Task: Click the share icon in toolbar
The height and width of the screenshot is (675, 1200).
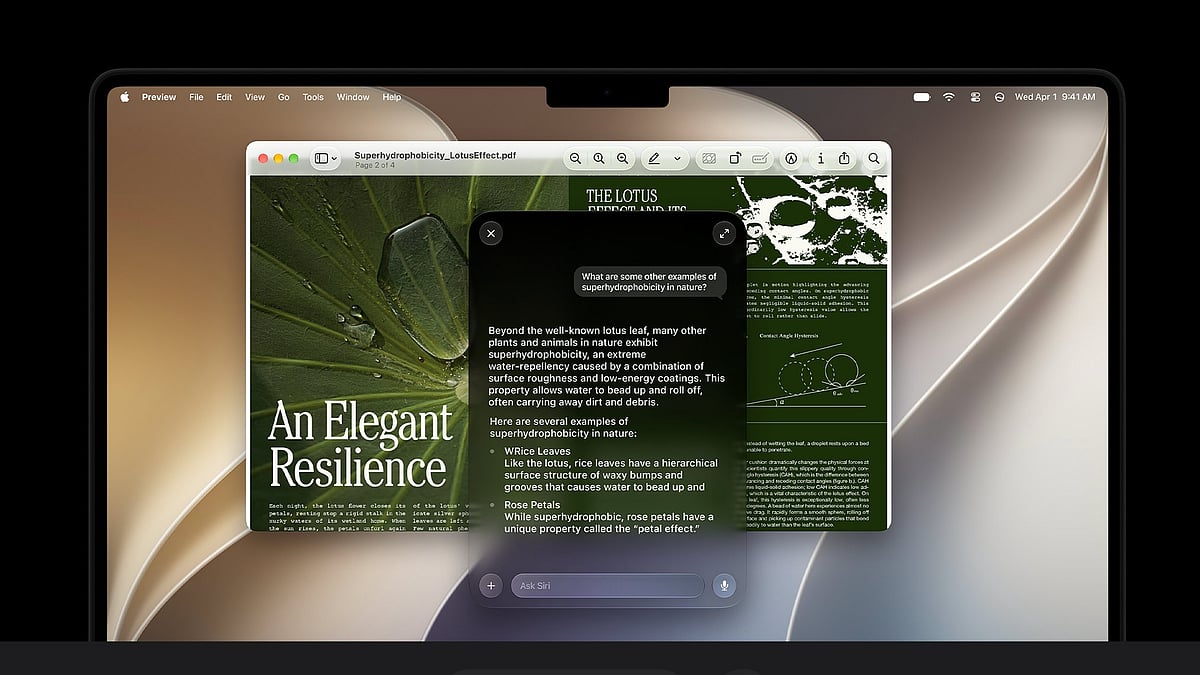Action: pyautogui.click(x=844, y=158)
